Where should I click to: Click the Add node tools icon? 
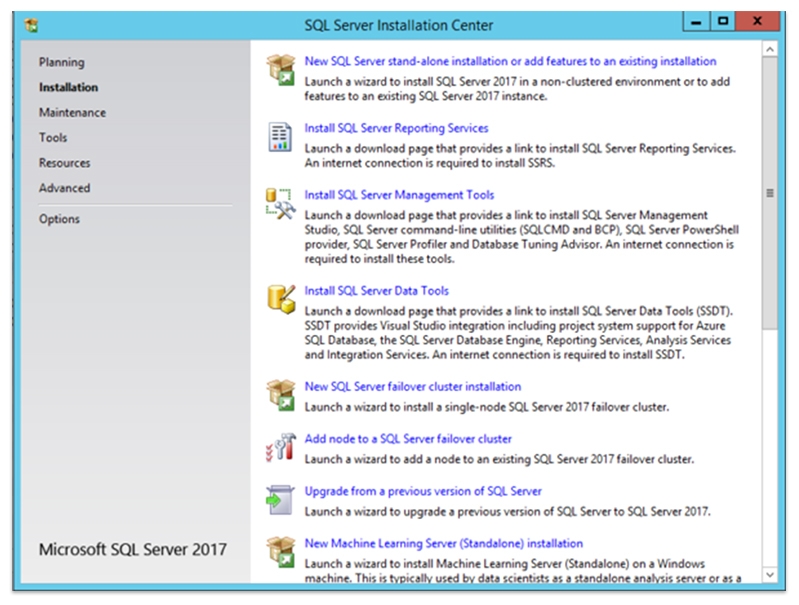(281, 448)
